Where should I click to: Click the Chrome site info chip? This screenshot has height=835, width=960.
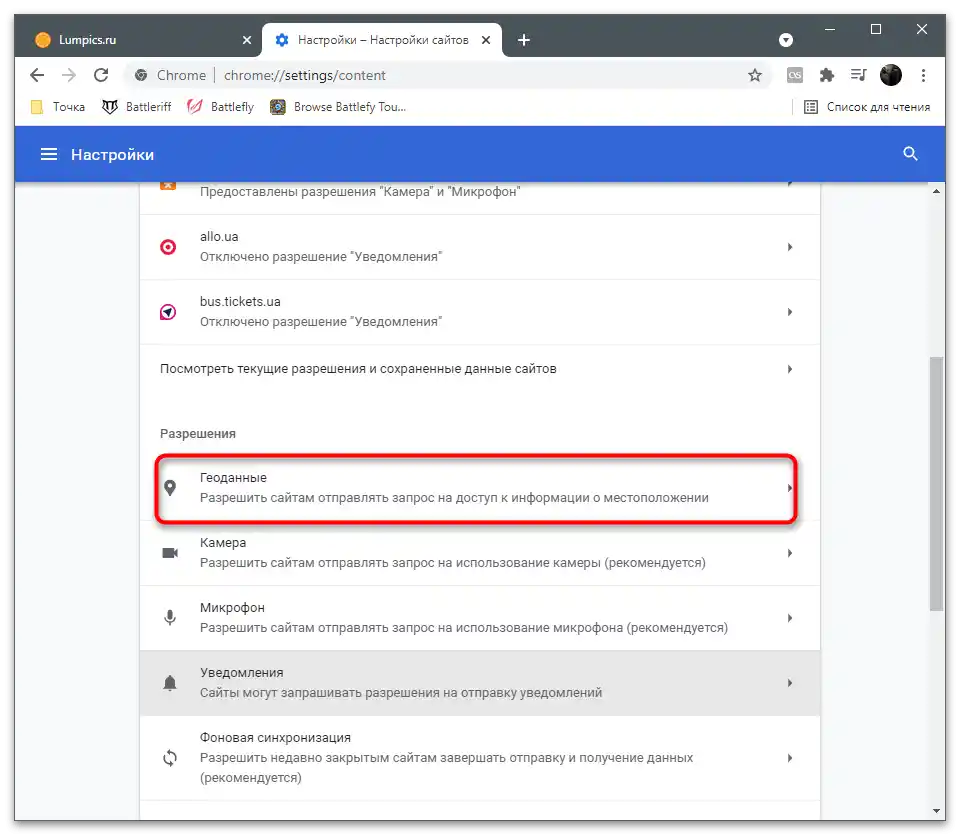point(170,75)
